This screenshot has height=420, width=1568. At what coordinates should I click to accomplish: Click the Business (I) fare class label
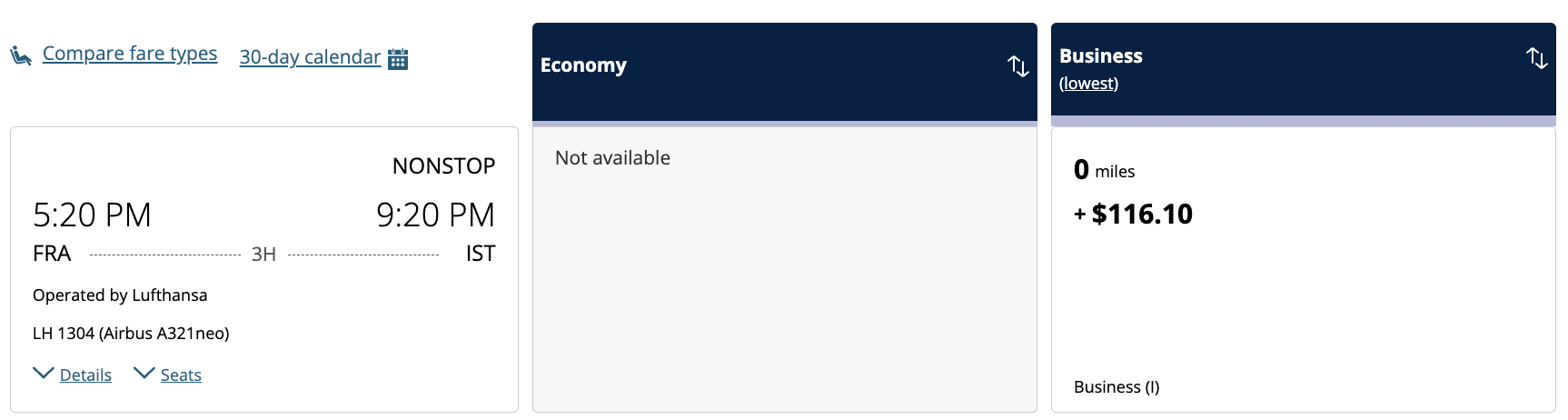[x=1116, y=387]
